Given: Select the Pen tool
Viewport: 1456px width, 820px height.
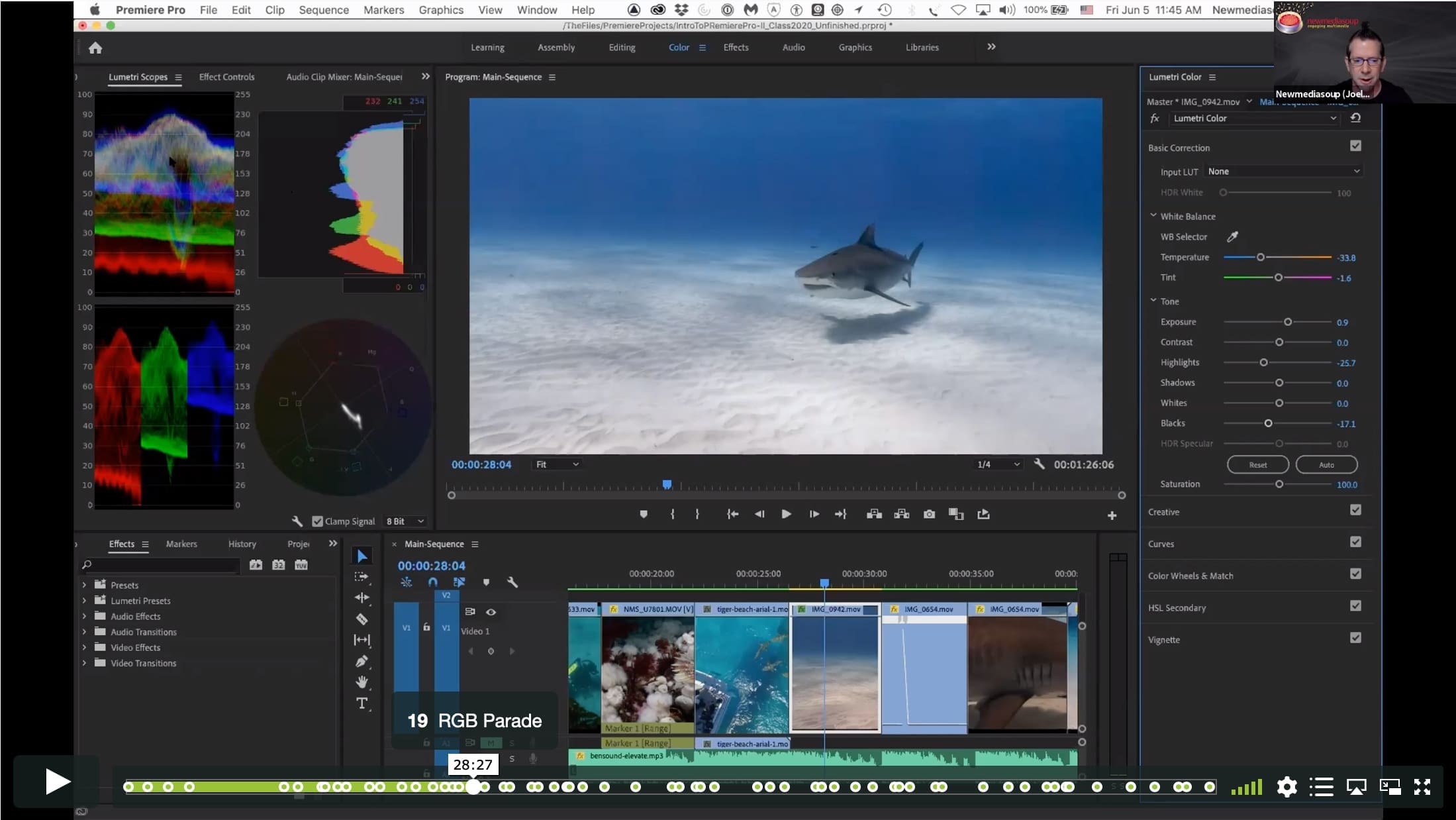Looking at the screenshot, I should (x=362, y=661).
